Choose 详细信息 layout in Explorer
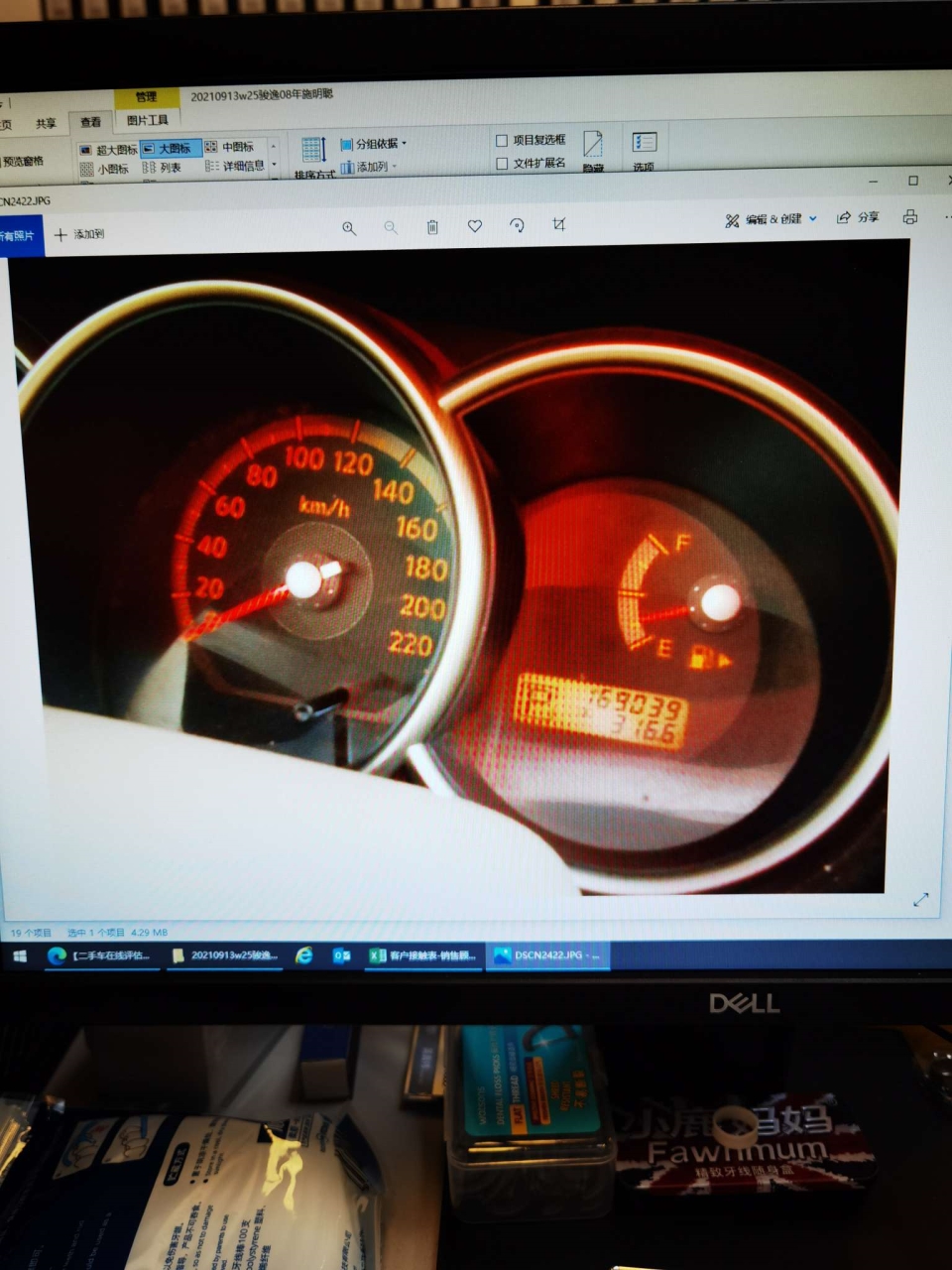The image size is (952, 1270). click(236, 166)
